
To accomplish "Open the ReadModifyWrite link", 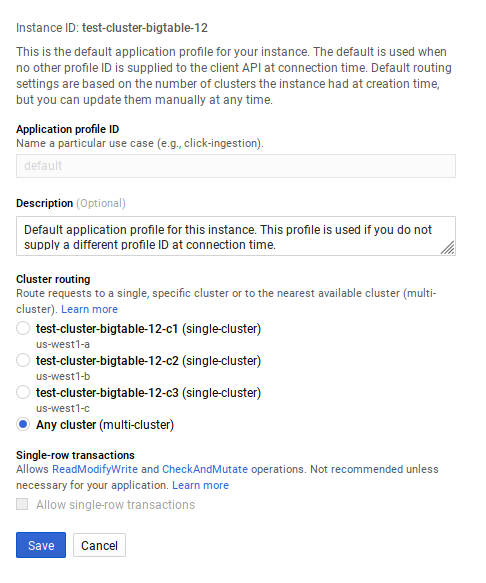I will (x=95, y=469).
